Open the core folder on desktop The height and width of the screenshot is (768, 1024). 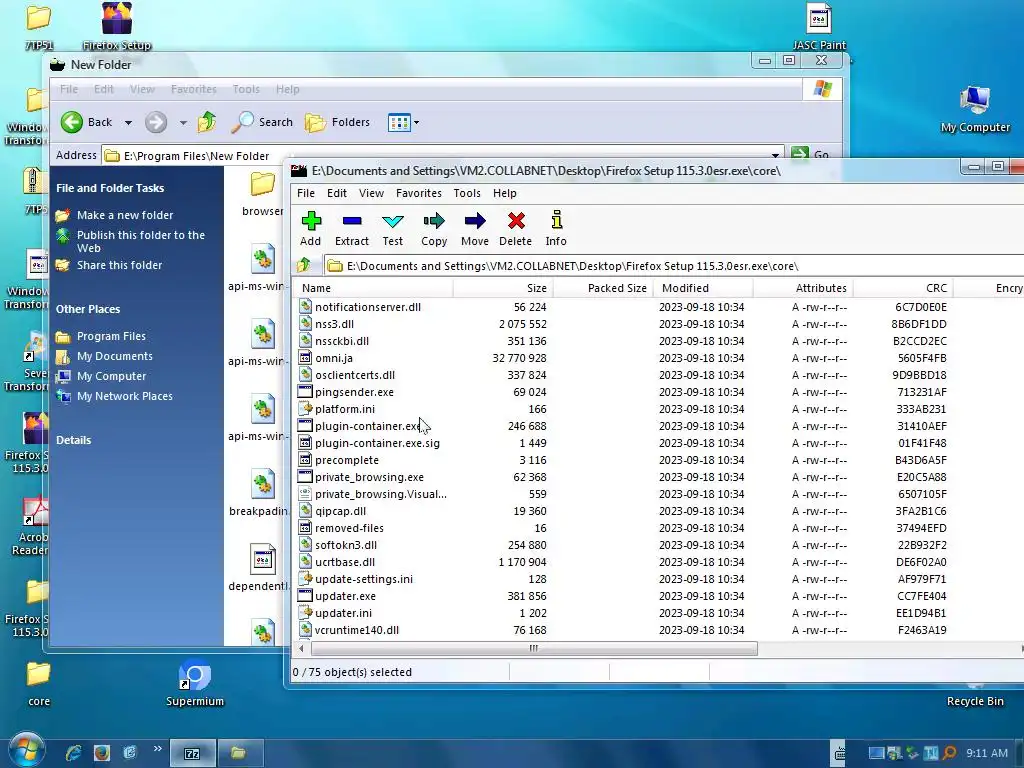coord(39,684)
